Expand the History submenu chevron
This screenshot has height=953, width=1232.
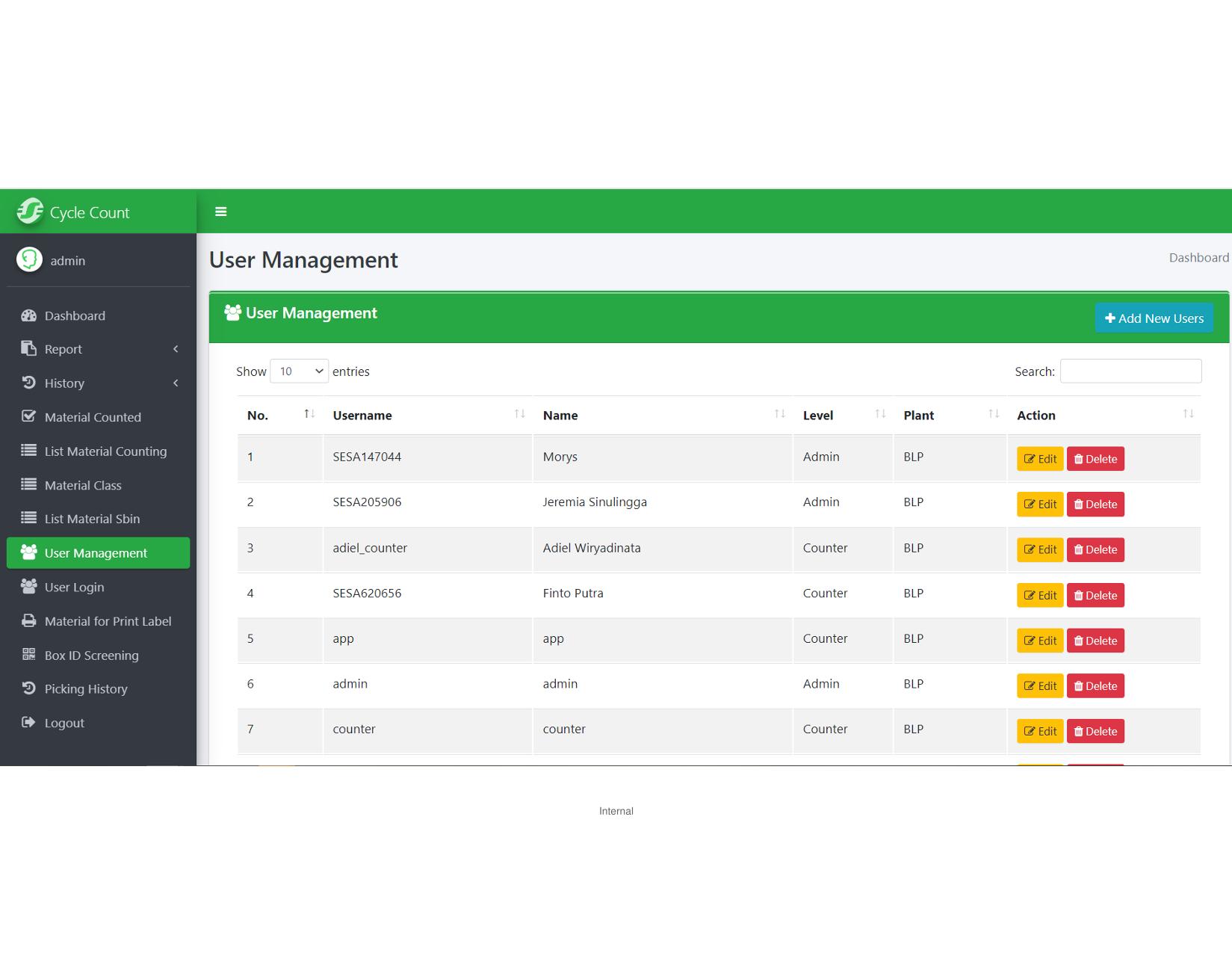click(x=176, y=383)
